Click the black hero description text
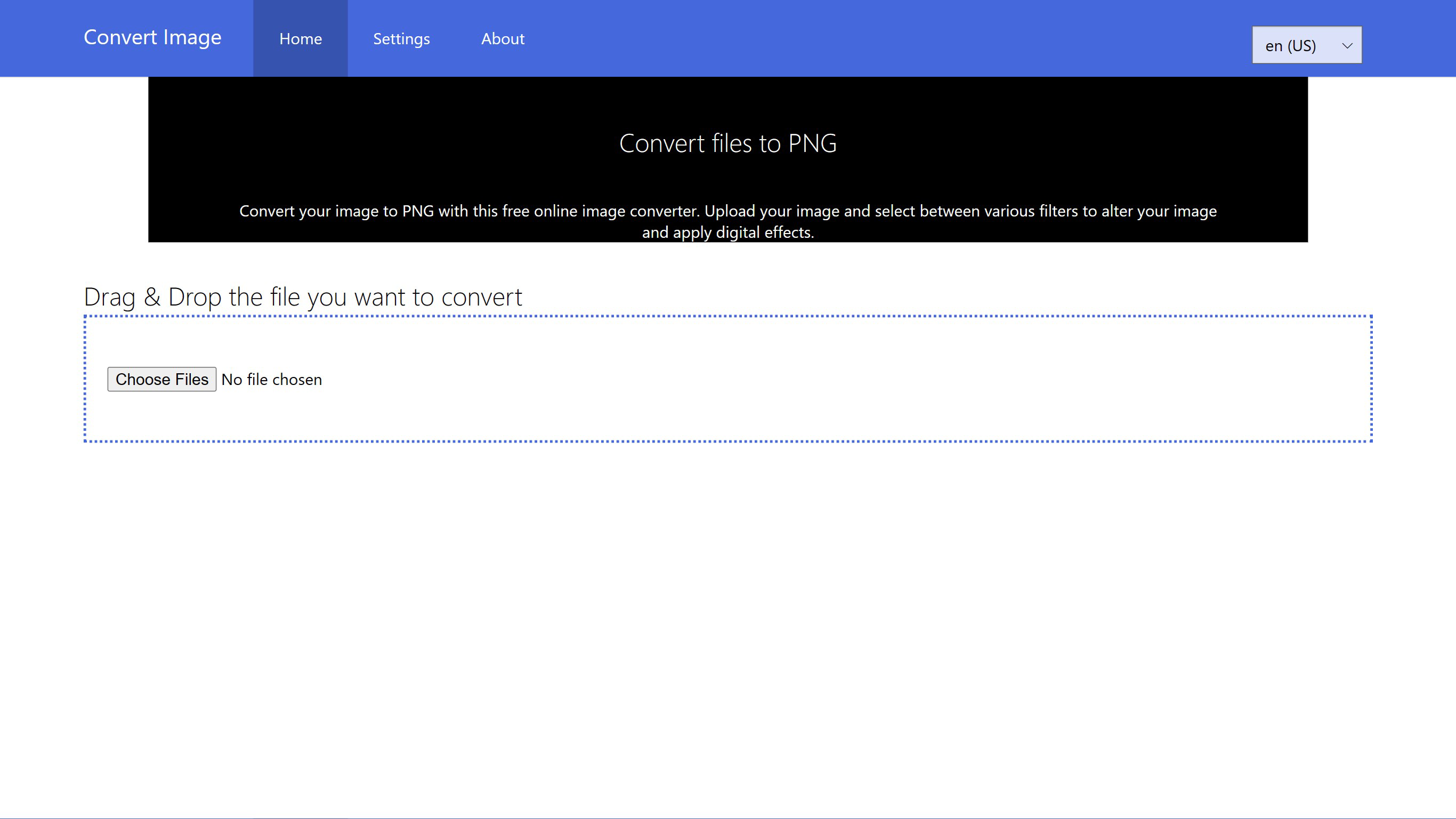This screenshot has width=1456, height=819. (x=728, y=221)
